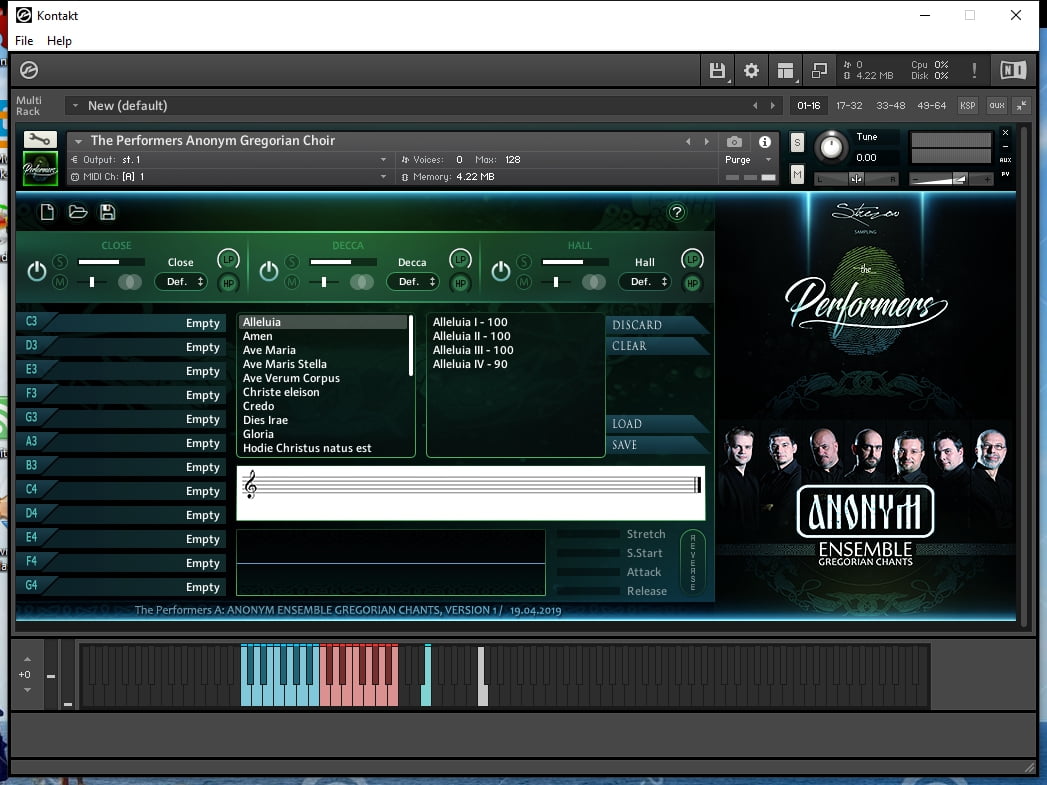Image resolution: width=1047 pixels, height=785 pixels.
Task: Collapse rack instruments with the arrows icon
Action: 1022,105
